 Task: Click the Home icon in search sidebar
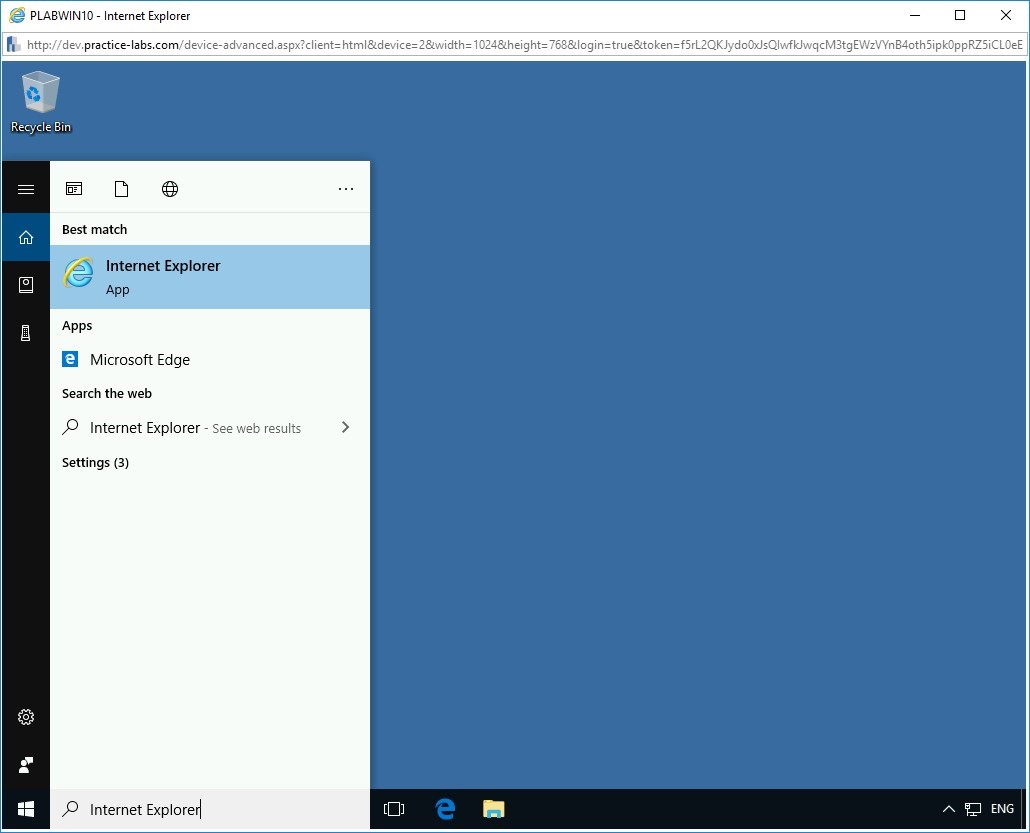(25, 238)
